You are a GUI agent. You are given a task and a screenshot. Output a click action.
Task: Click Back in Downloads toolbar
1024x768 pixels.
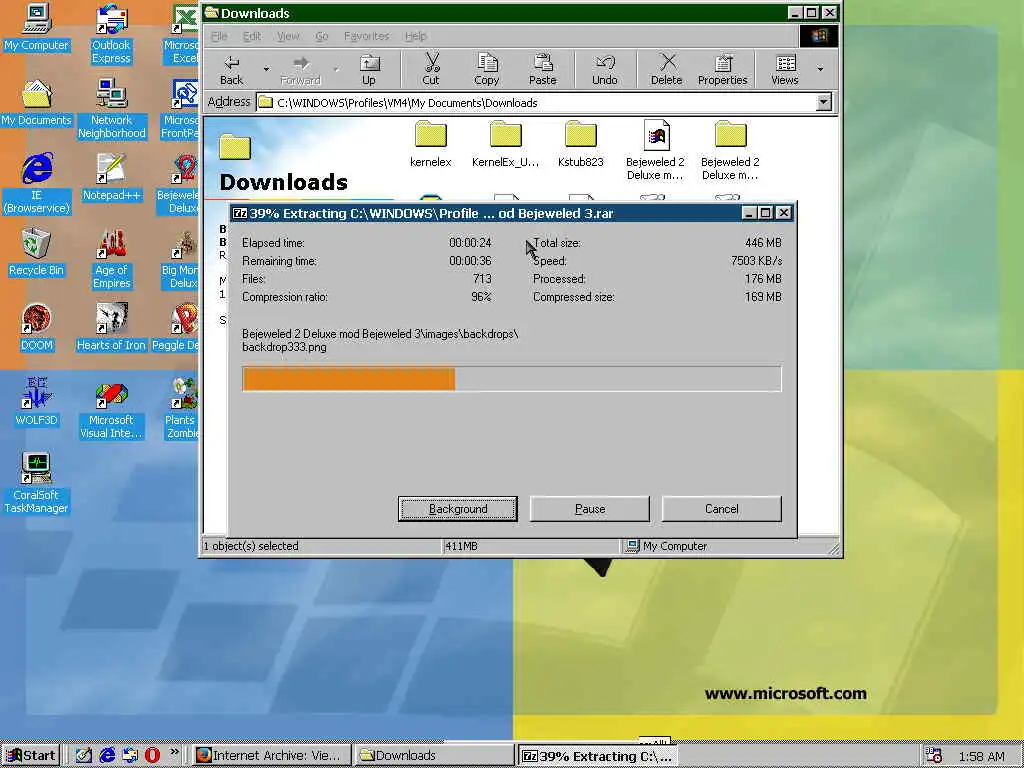pos(231,70)
